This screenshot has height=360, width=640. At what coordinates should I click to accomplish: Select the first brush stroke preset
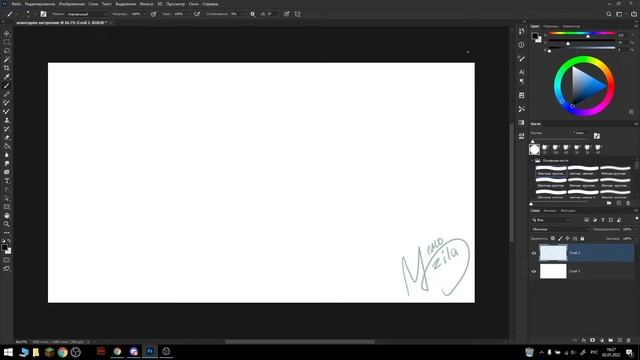coord(551,171)
